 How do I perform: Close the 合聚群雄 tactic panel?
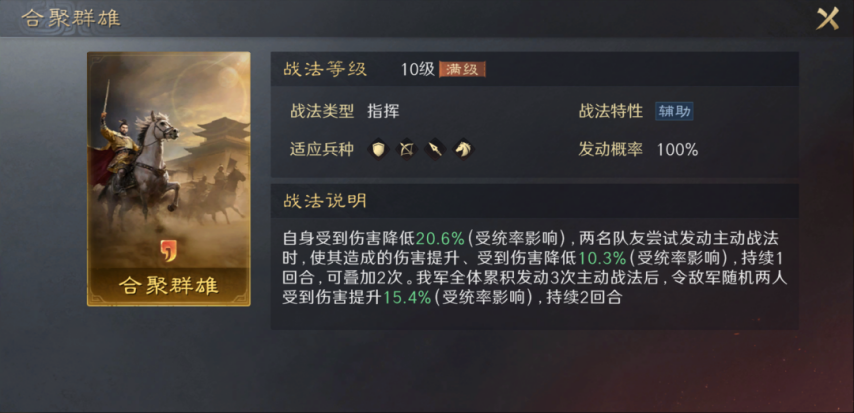pyautogui.click(x=827, y=19)
